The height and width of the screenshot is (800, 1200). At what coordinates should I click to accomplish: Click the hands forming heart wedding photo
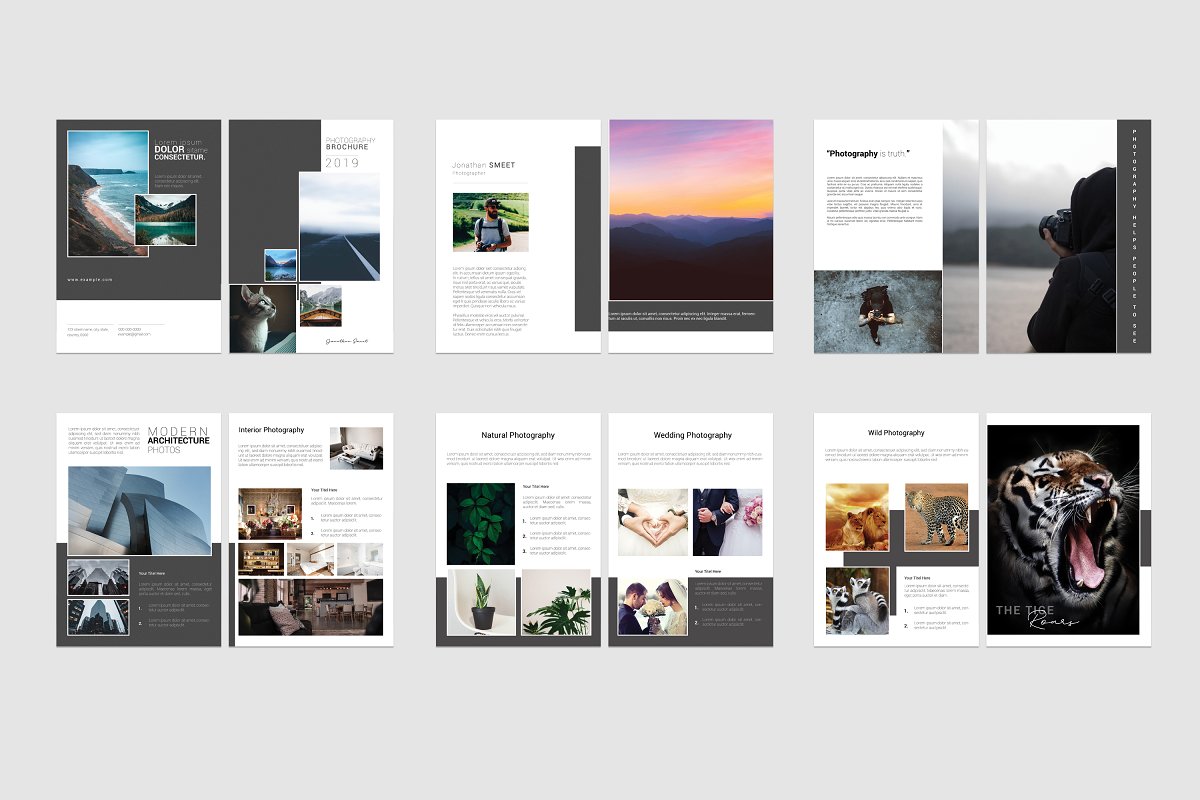click(x=653, y=522)
